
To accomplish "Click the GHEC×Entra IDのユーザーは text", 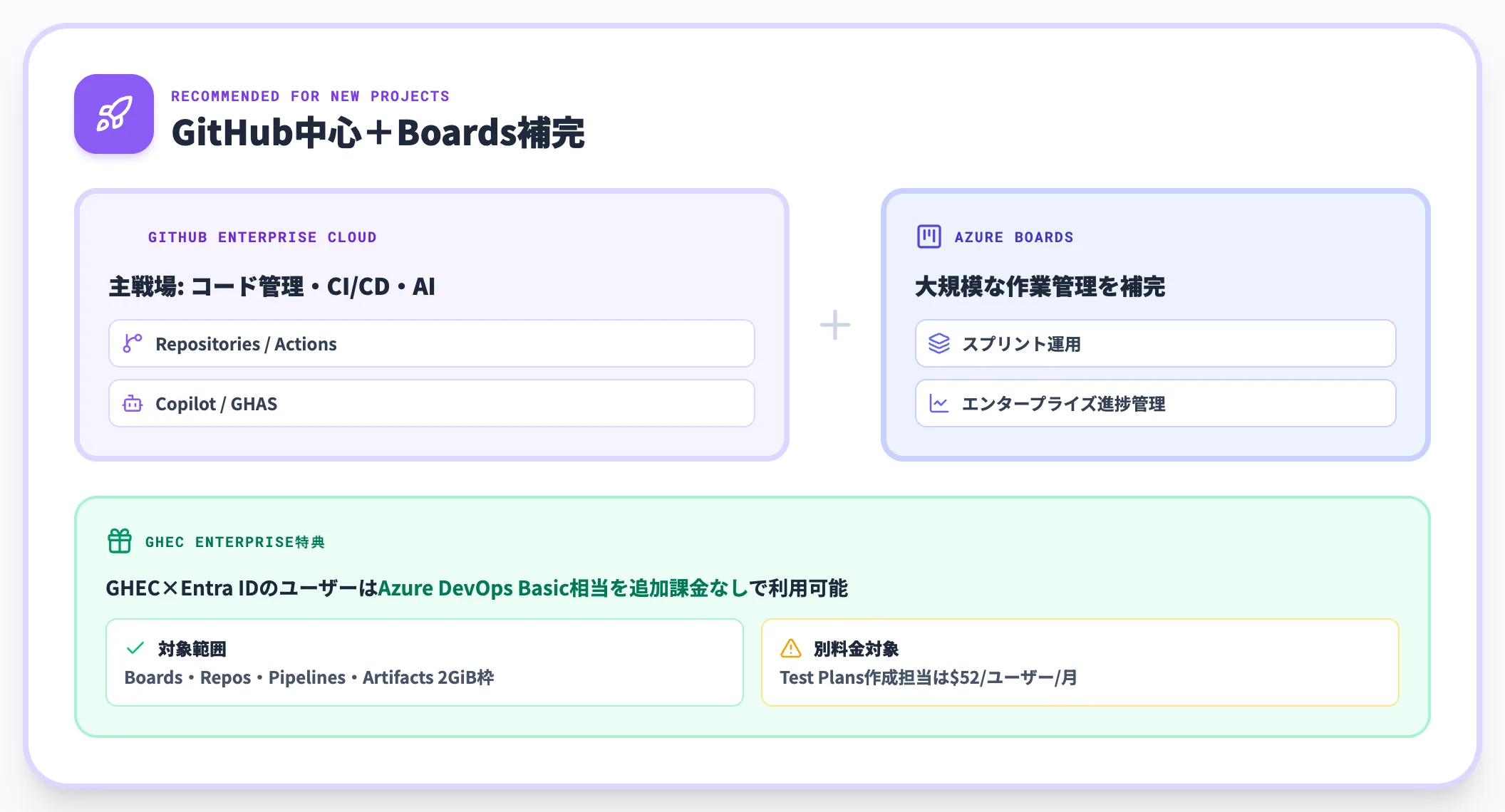I will tap(242, 588).
